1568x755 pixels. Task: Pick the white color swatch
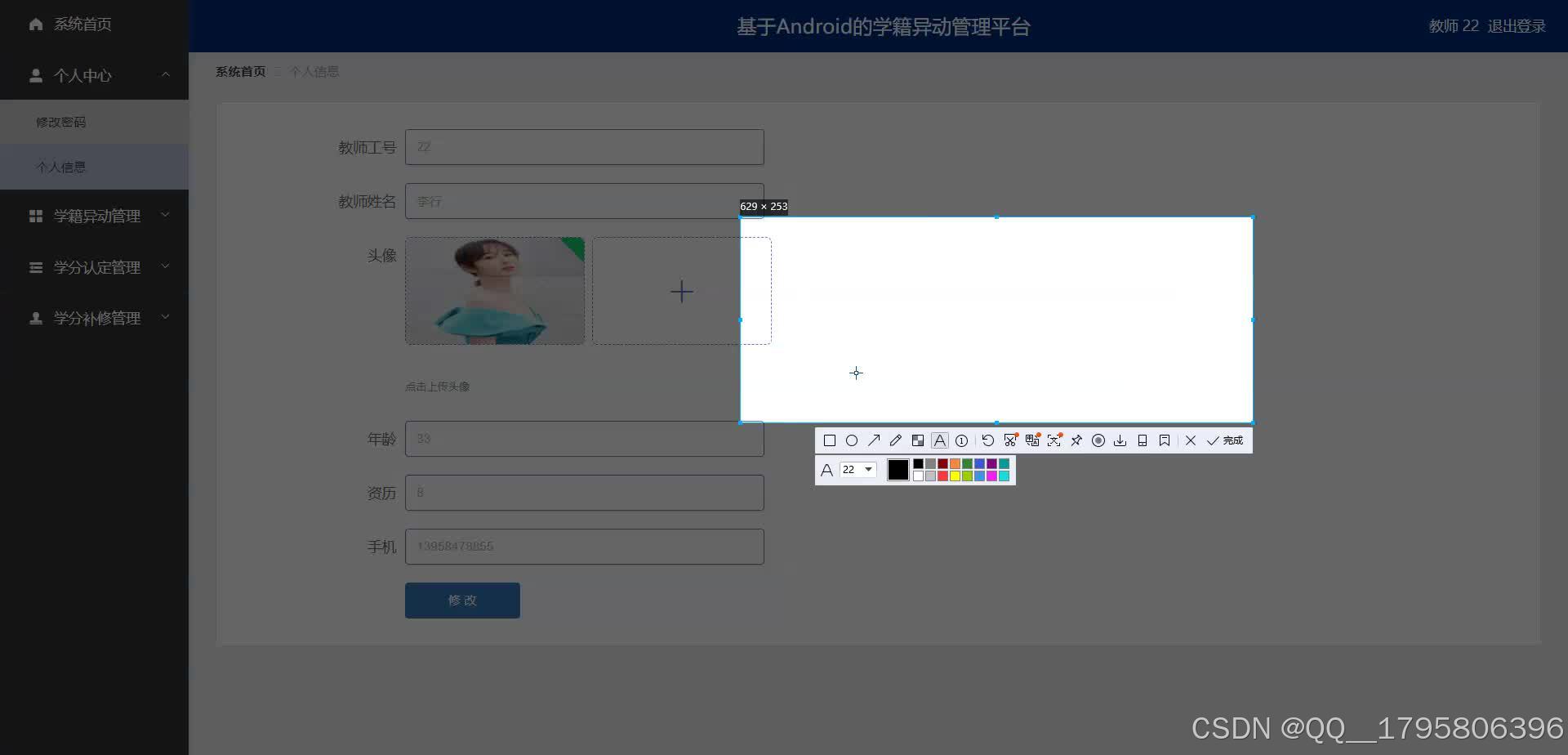point(918,476)
